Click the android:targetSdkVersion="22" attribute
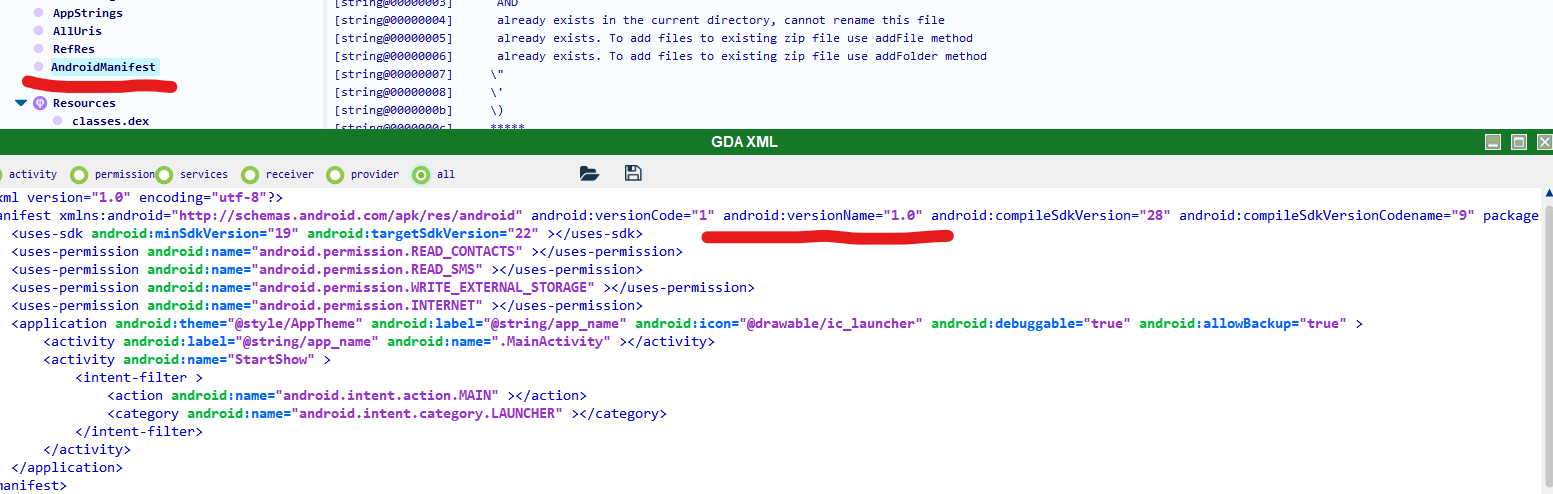The width and height of the screenshot is (1553, 494). (x=423, y=233)
